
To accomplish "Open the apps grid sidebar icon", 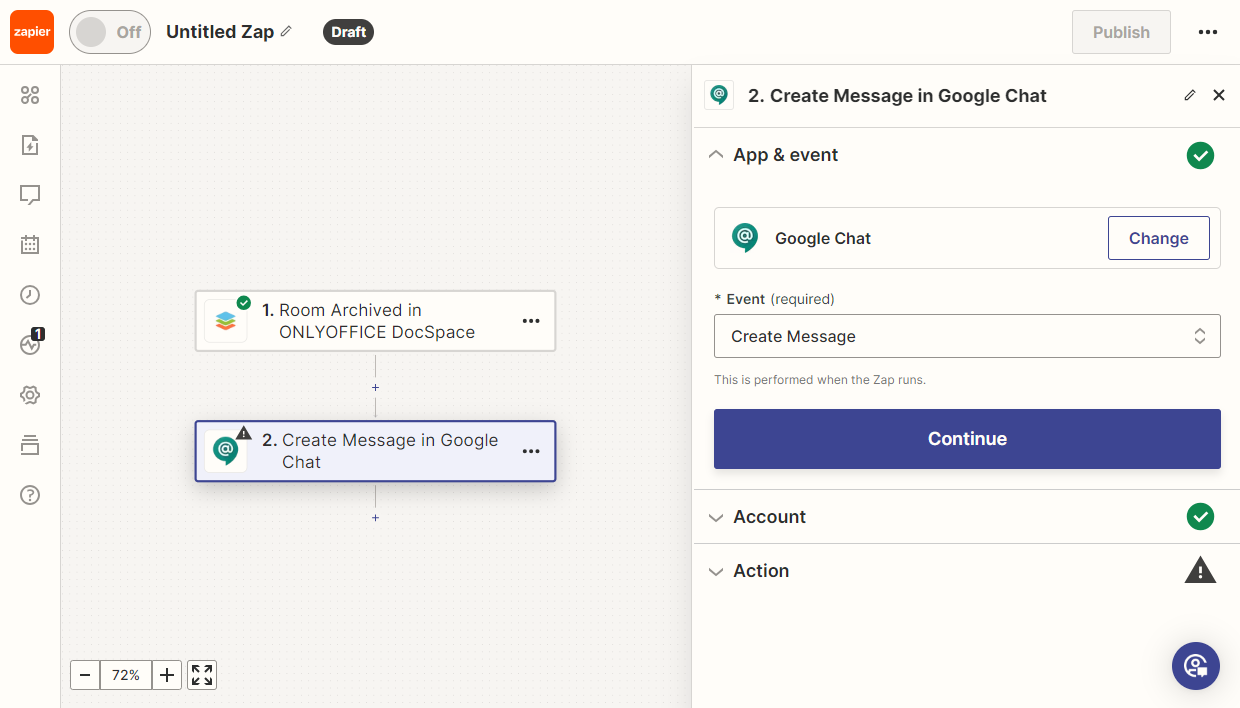I will 30,95.
